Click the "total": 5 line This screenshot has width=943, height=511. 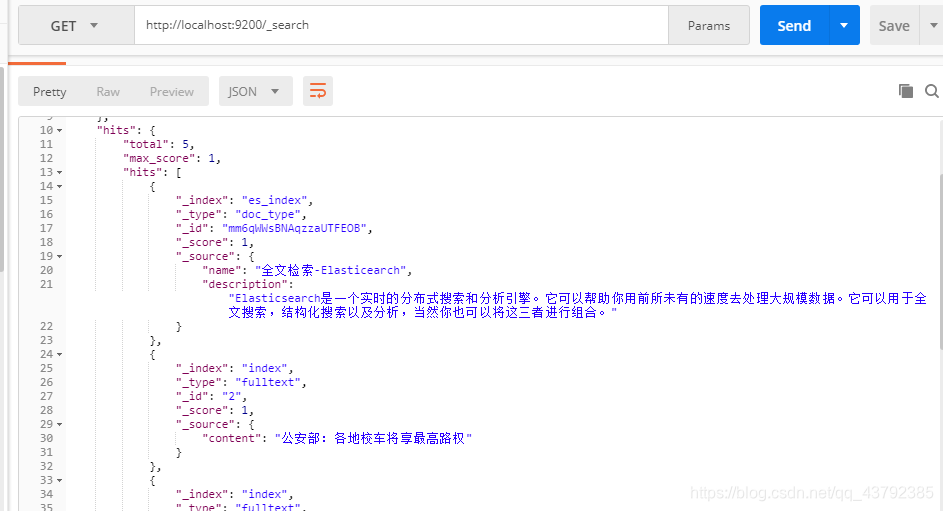point(158,144)
